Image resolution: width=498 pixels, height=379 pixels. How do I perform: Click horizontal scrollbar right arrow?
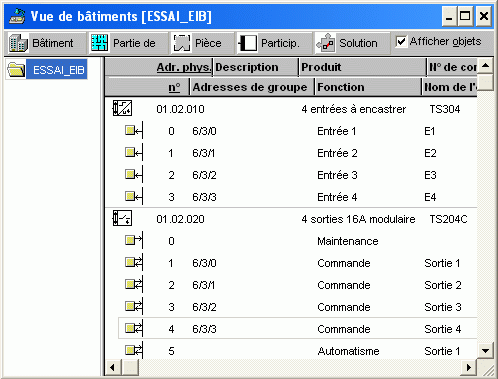[469, 367]
